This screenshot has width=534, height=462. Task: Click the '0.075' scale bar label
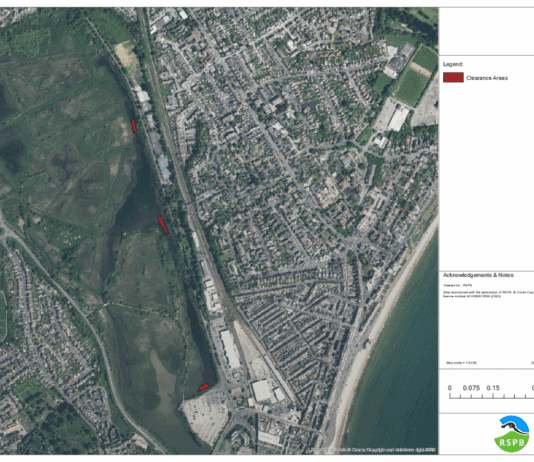click(x=471, y=388)
